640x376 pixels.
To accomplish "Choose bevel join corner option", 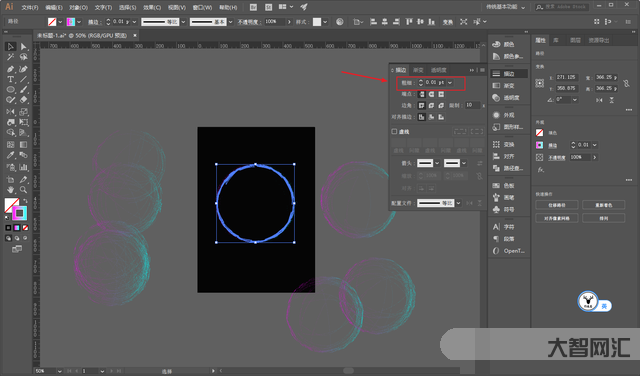I will click(x=441, y=105).
